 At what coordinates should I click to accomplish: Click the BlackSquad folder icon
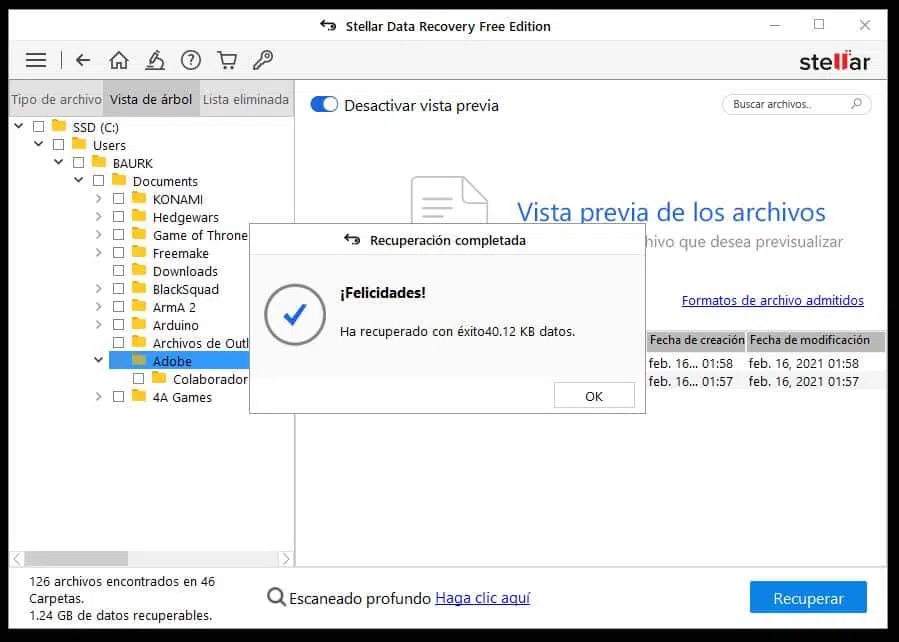click(x=139, y=288)
